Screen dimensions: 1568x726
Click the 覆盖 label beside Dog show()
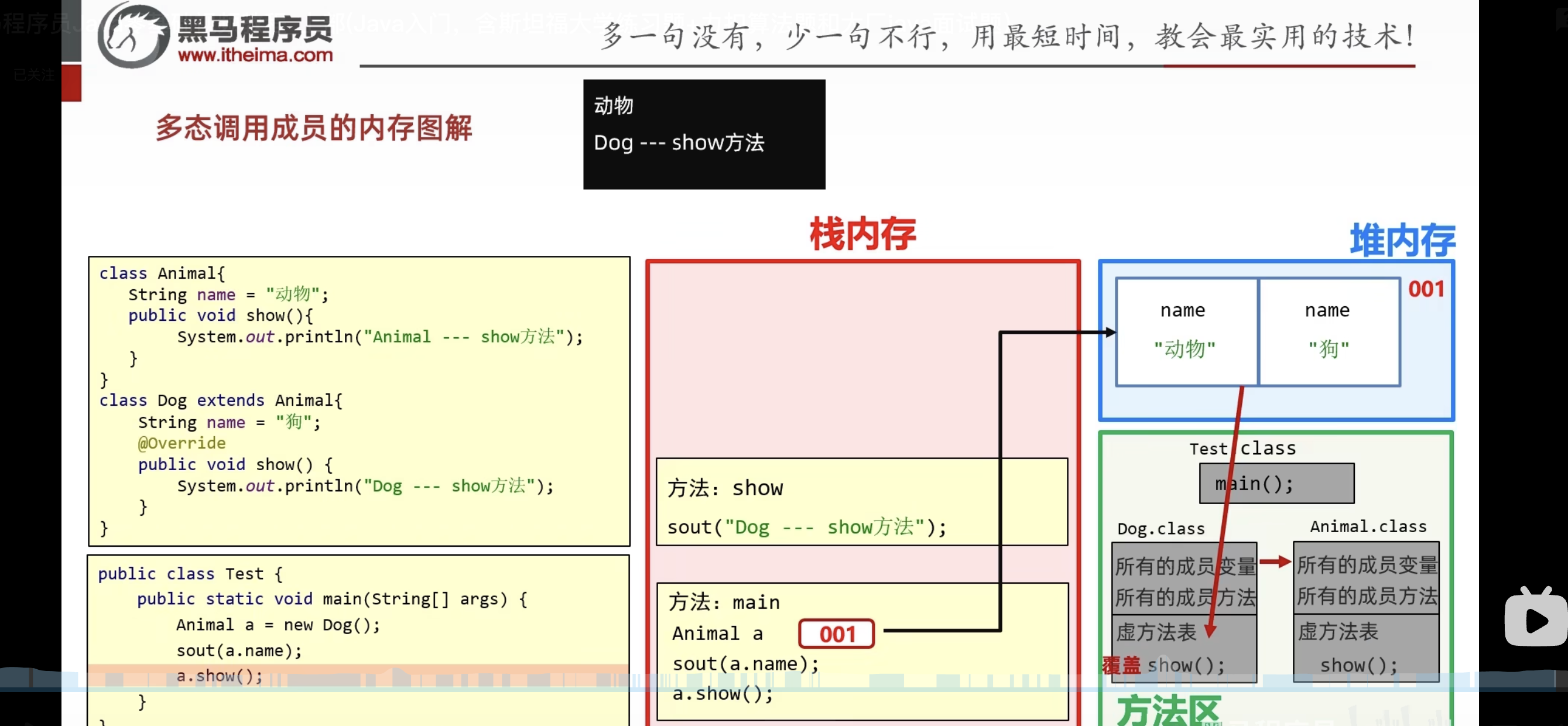[1121, 665]
